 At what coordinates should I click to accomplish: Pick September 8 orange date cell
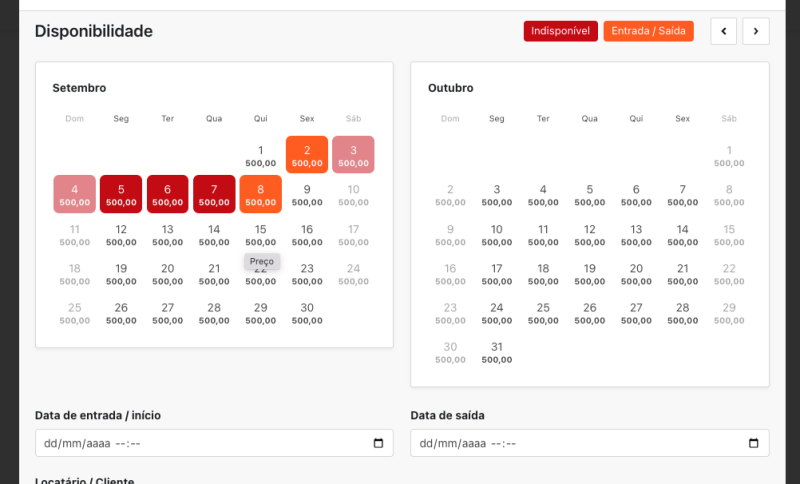coord(260,194)
